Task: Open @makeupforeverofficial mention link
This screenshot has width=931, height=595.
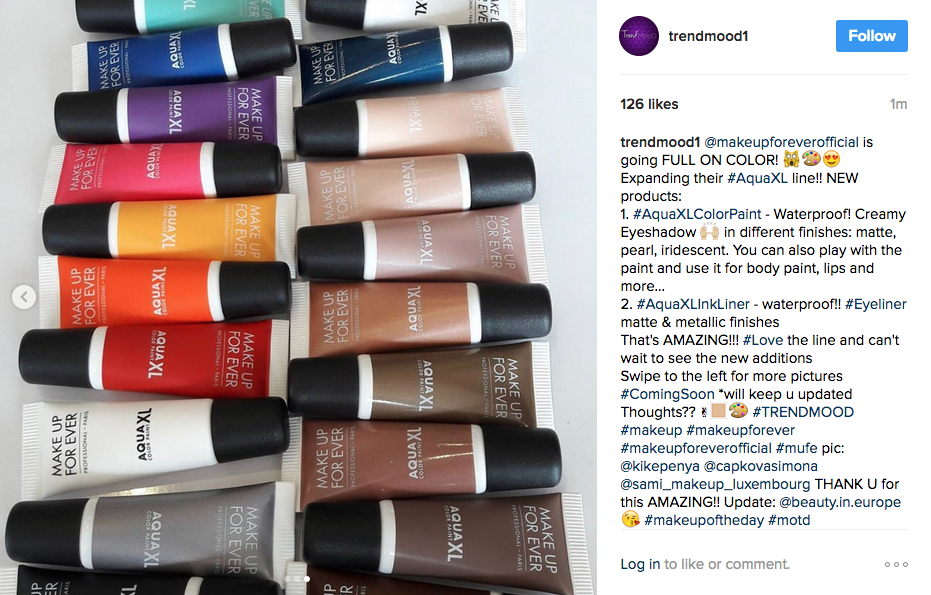Action: 781,142
